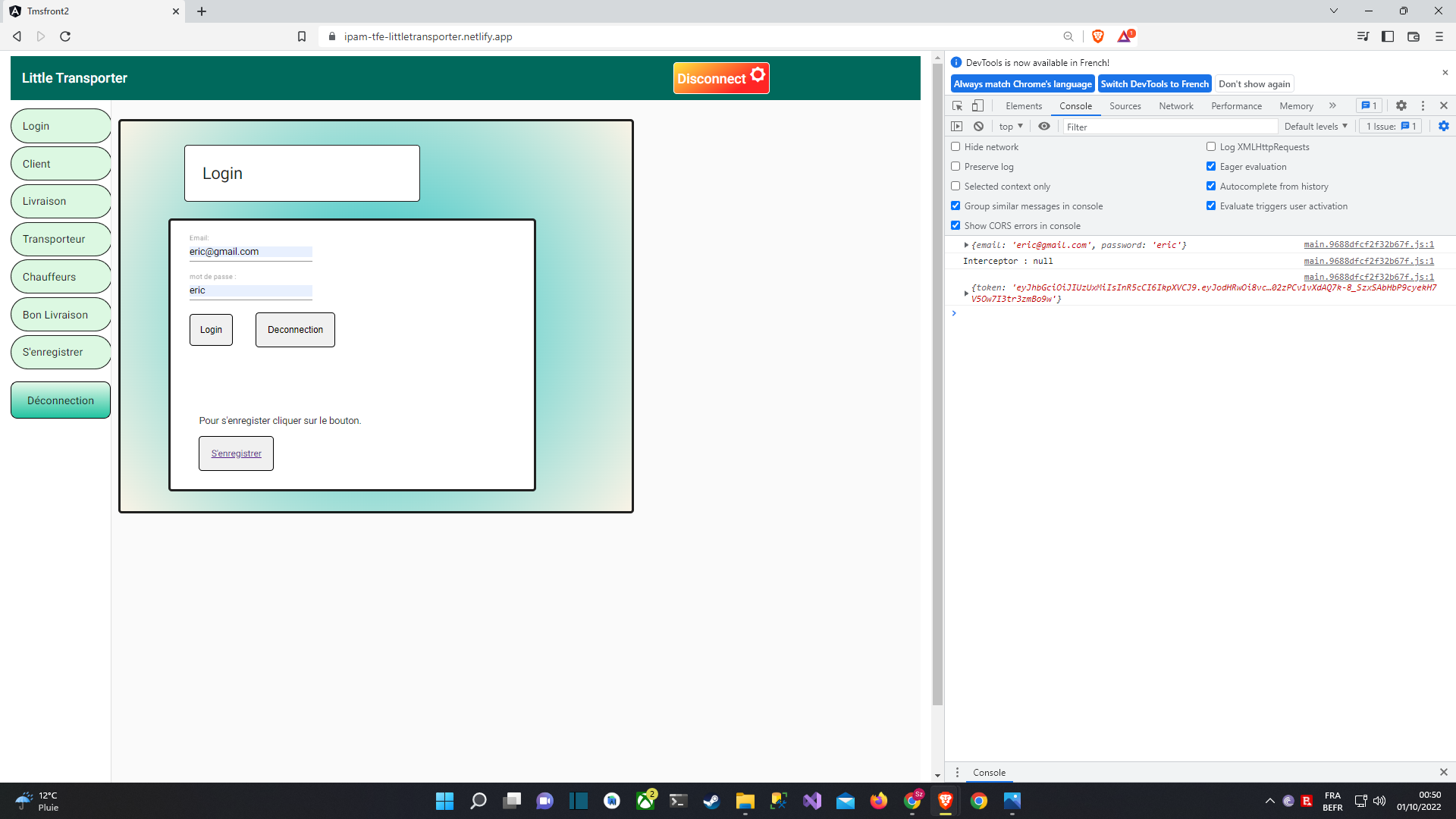Bookmark this page icon in address bar
The height and width of the screenshot is (819, 1456).
click(x=302, y=36)
